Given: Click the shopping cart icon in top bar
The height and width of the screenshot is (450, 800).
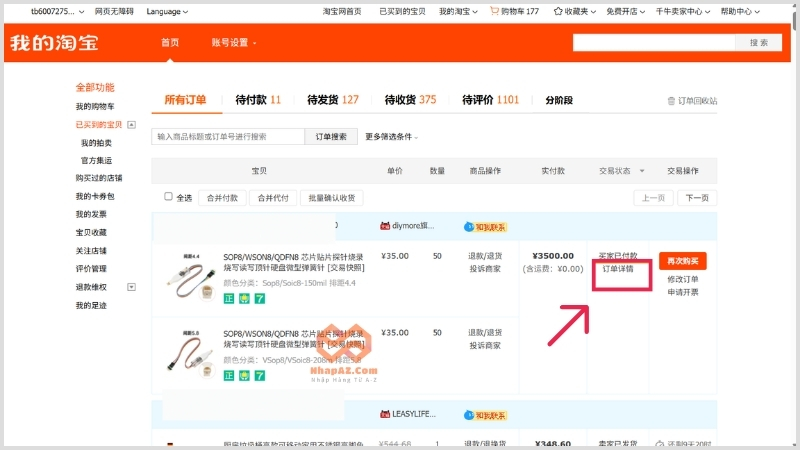Looking at the screenshot, I should (x=494, y=11).
